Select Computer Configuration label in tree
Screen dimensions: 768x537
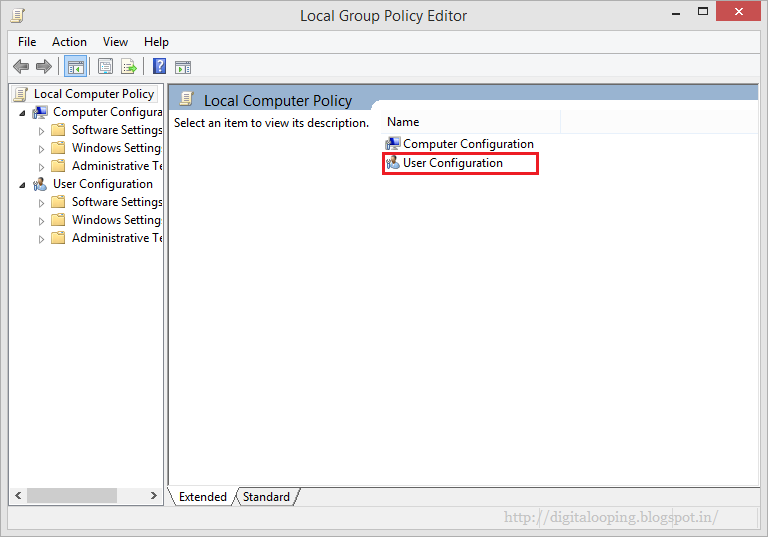[107, 112]
